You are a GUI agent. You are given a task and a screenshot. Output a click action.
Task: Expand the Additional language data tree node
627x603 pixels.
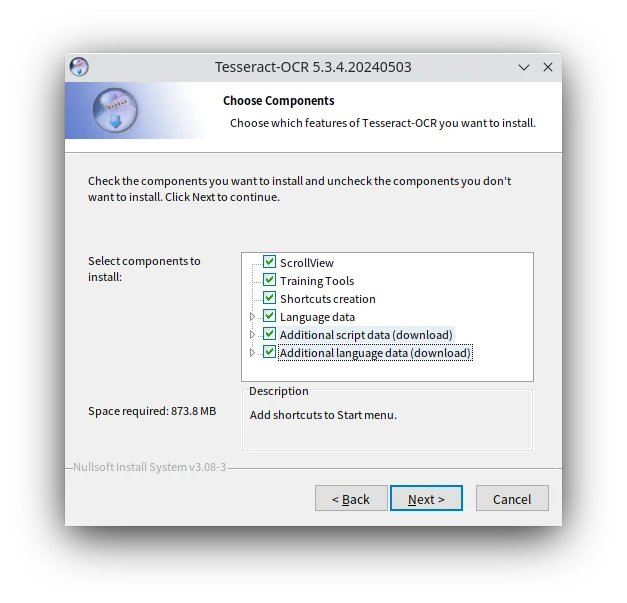click(252, 353)
